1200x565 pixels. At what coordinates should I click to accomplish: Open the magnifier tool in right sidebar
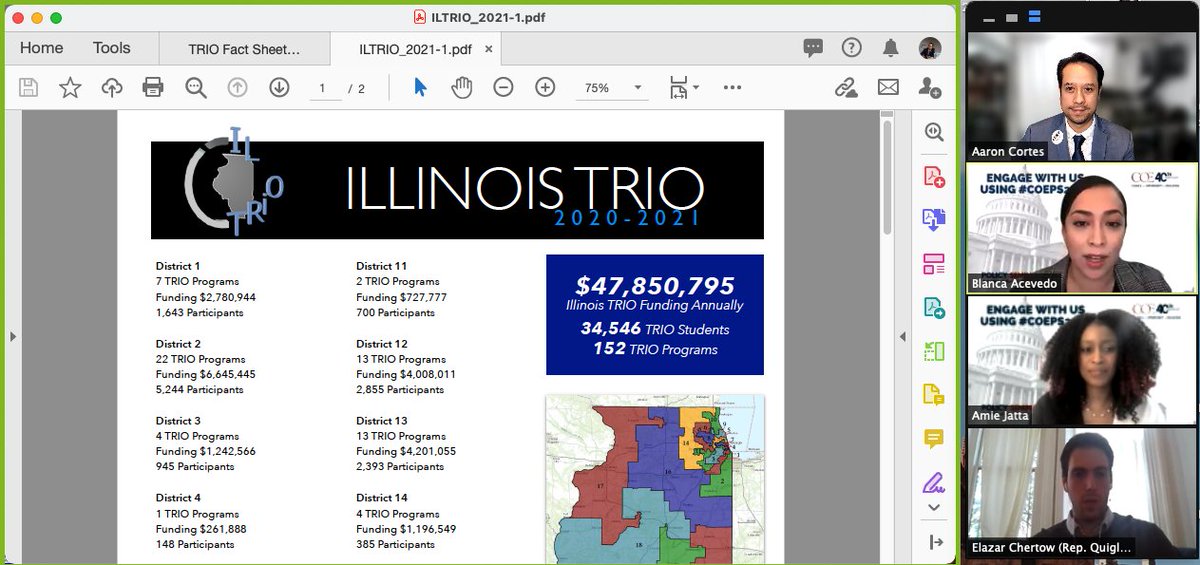click(934, 132)
